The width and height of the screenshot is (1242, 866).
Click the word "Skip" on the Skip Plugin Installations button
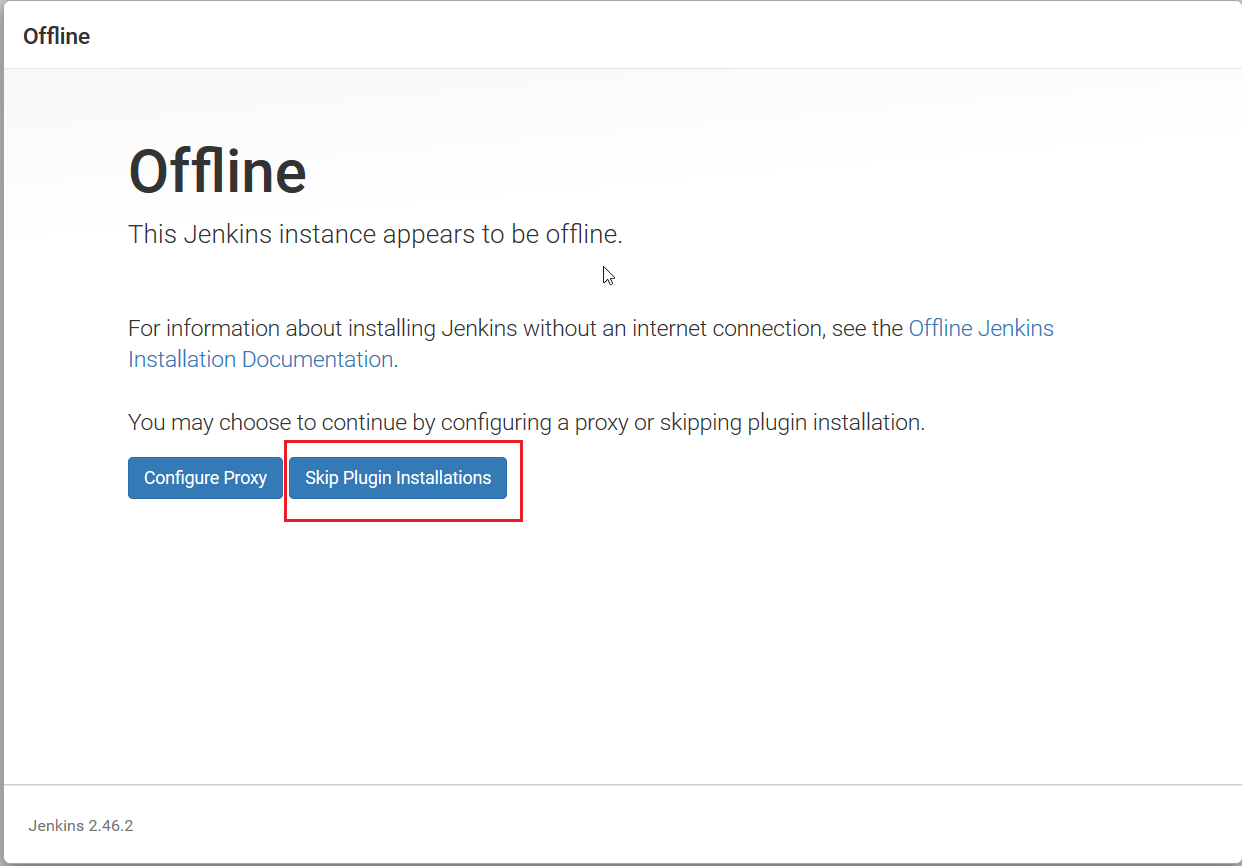(x=321, y=478)
